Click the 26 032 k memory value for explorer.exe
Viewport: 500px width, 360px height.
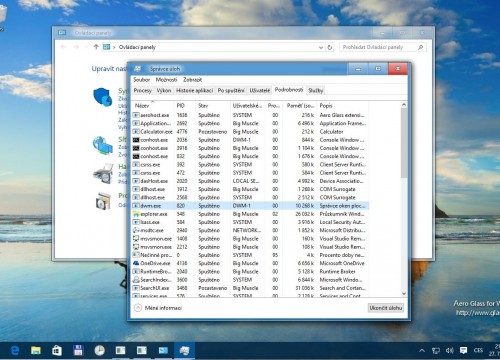(x=305, y=214)
